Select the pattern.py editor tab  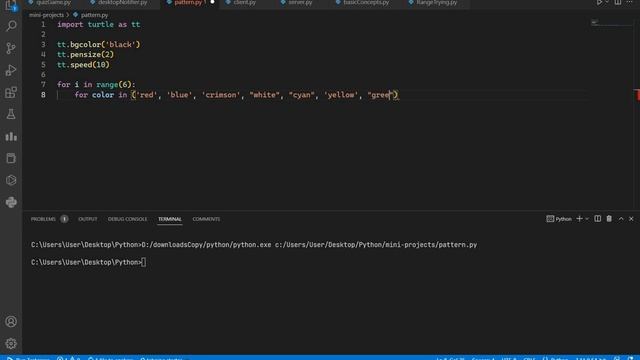click(x=188, y=2)
